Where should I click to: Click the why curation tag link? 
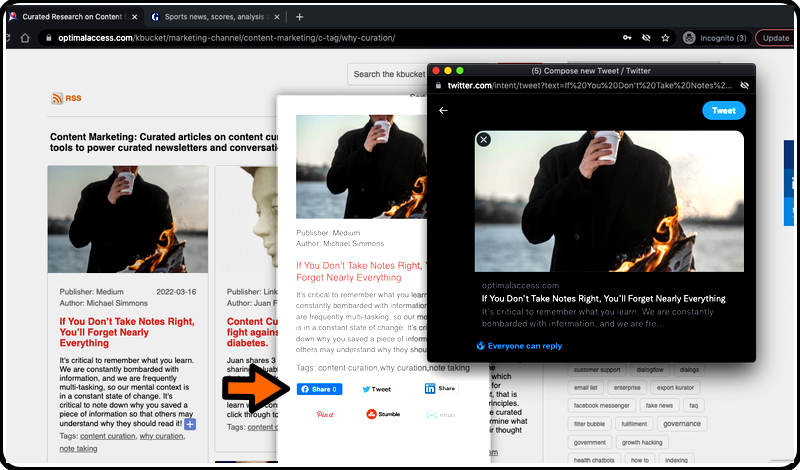tap(161, 436)
